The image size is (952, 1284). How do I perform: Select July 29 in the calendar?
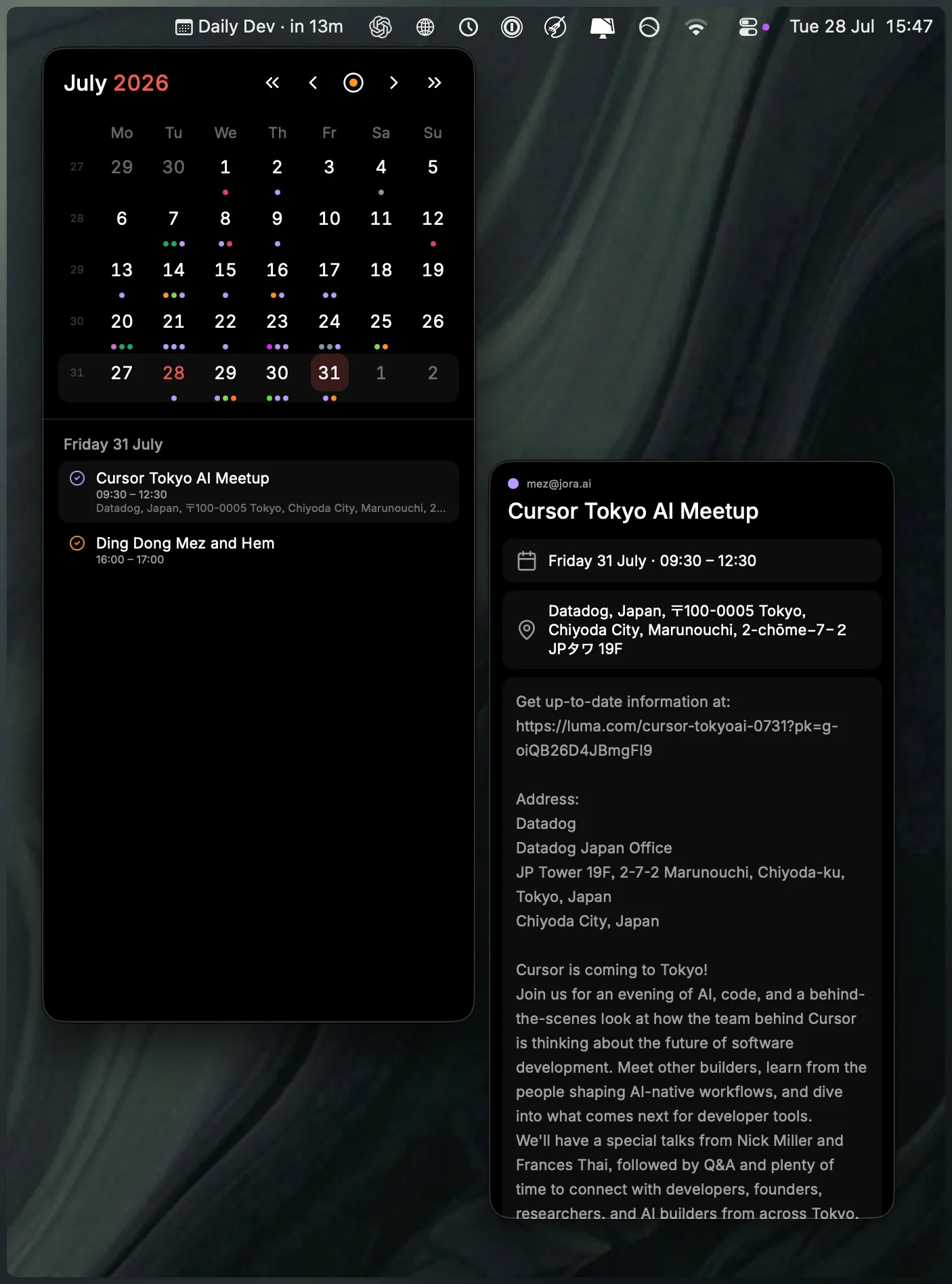pyautogui.click(x=225, y=372)
